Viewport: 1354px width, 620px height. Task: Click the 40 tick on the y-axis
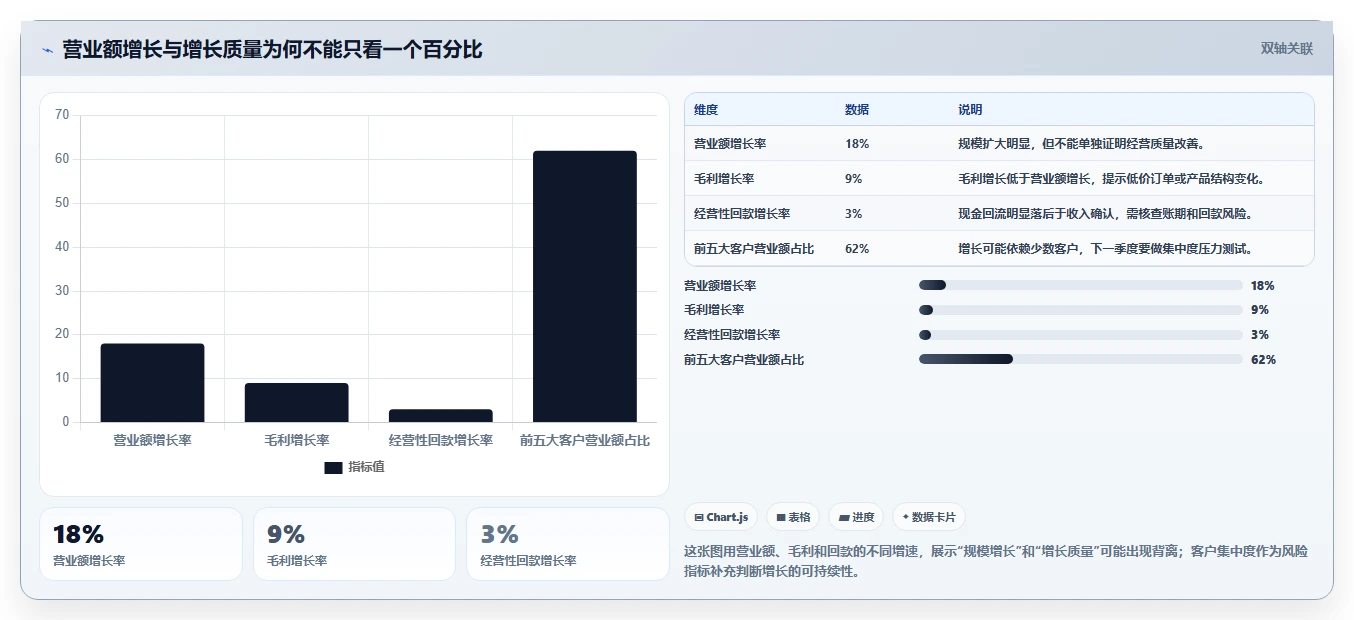tap(62, 247)
